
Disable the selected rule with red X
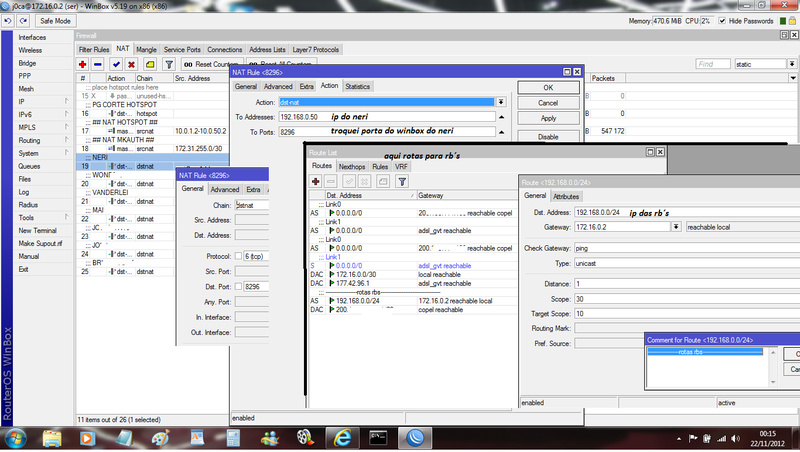(x=131, y=64)
